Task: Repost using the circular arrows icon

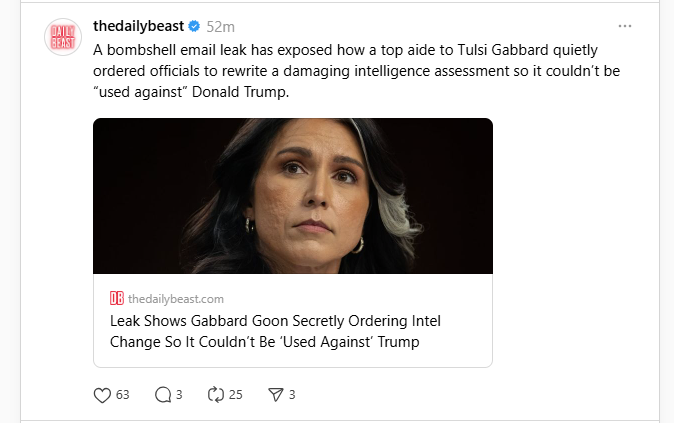Action: (x=216, y=395)
